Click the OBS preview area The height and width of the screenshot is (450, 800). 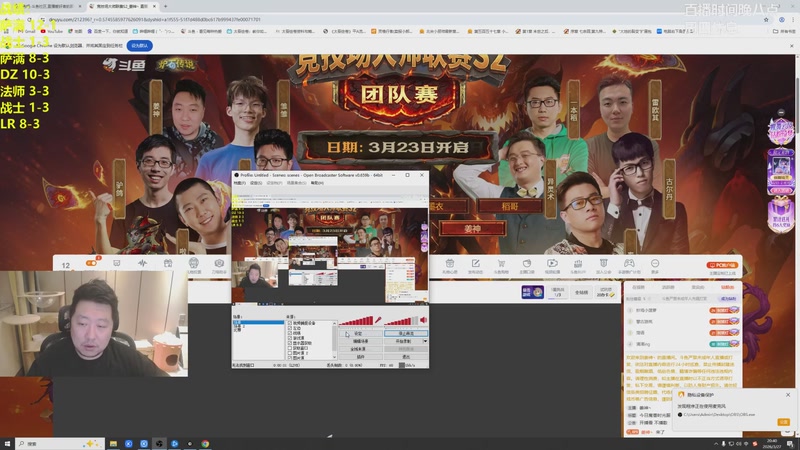tap(330, 249)
